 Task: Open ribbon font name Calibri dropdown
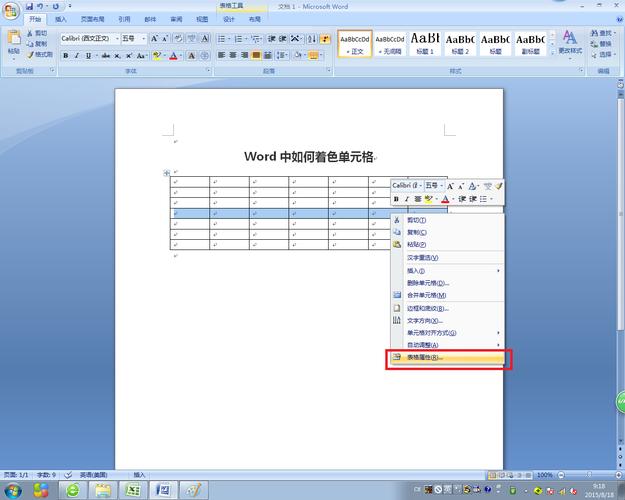click(117, 39)
